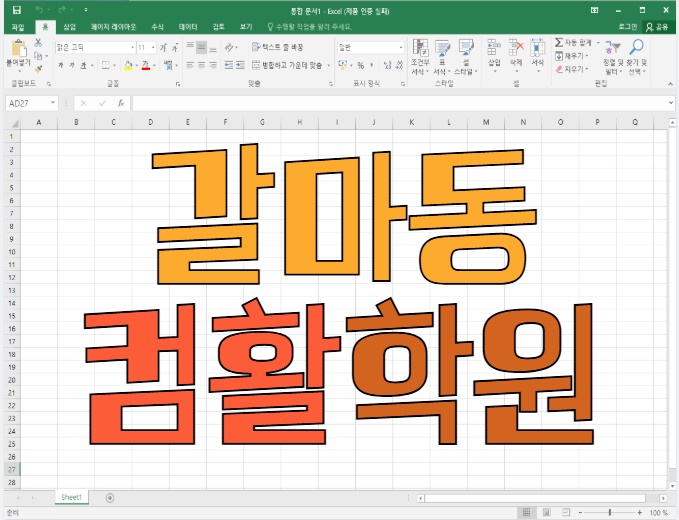Switch to the Insert (삽입) tab
Image resolution: width=679 pixels, height=520 pixels.
point(69,27)
